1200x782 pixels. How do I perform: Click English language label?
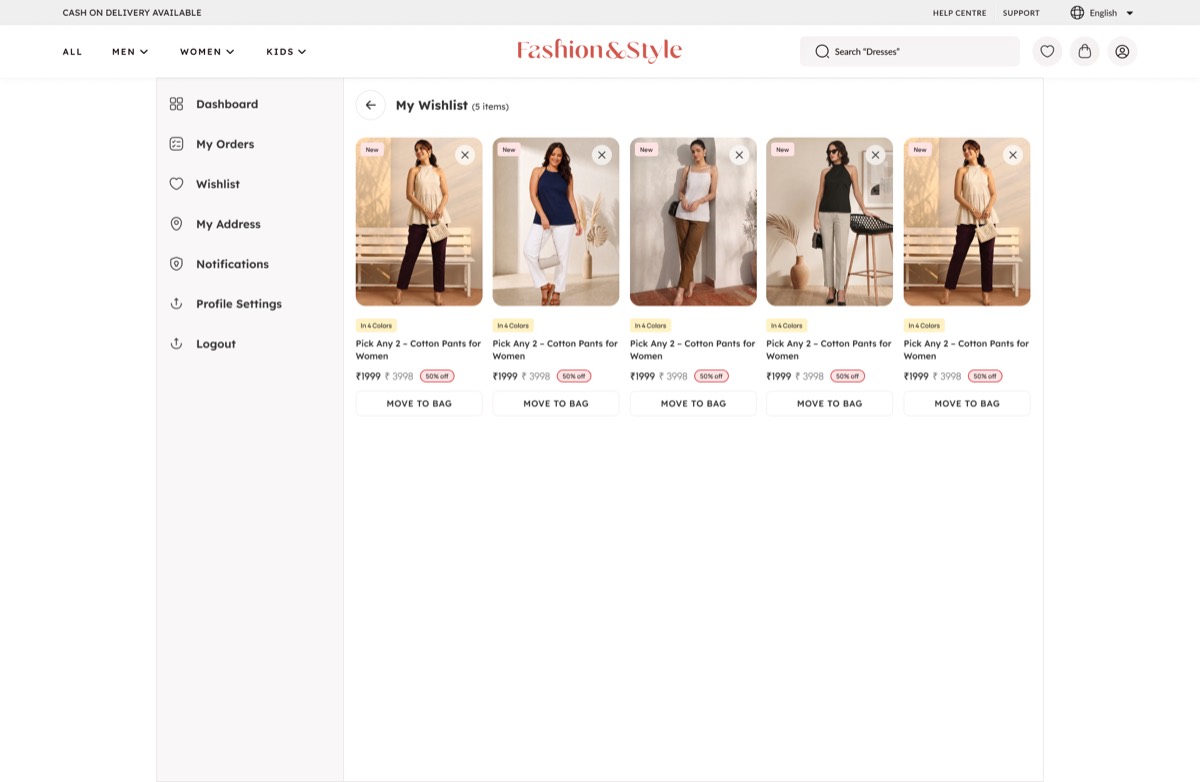coord(1103,13)
